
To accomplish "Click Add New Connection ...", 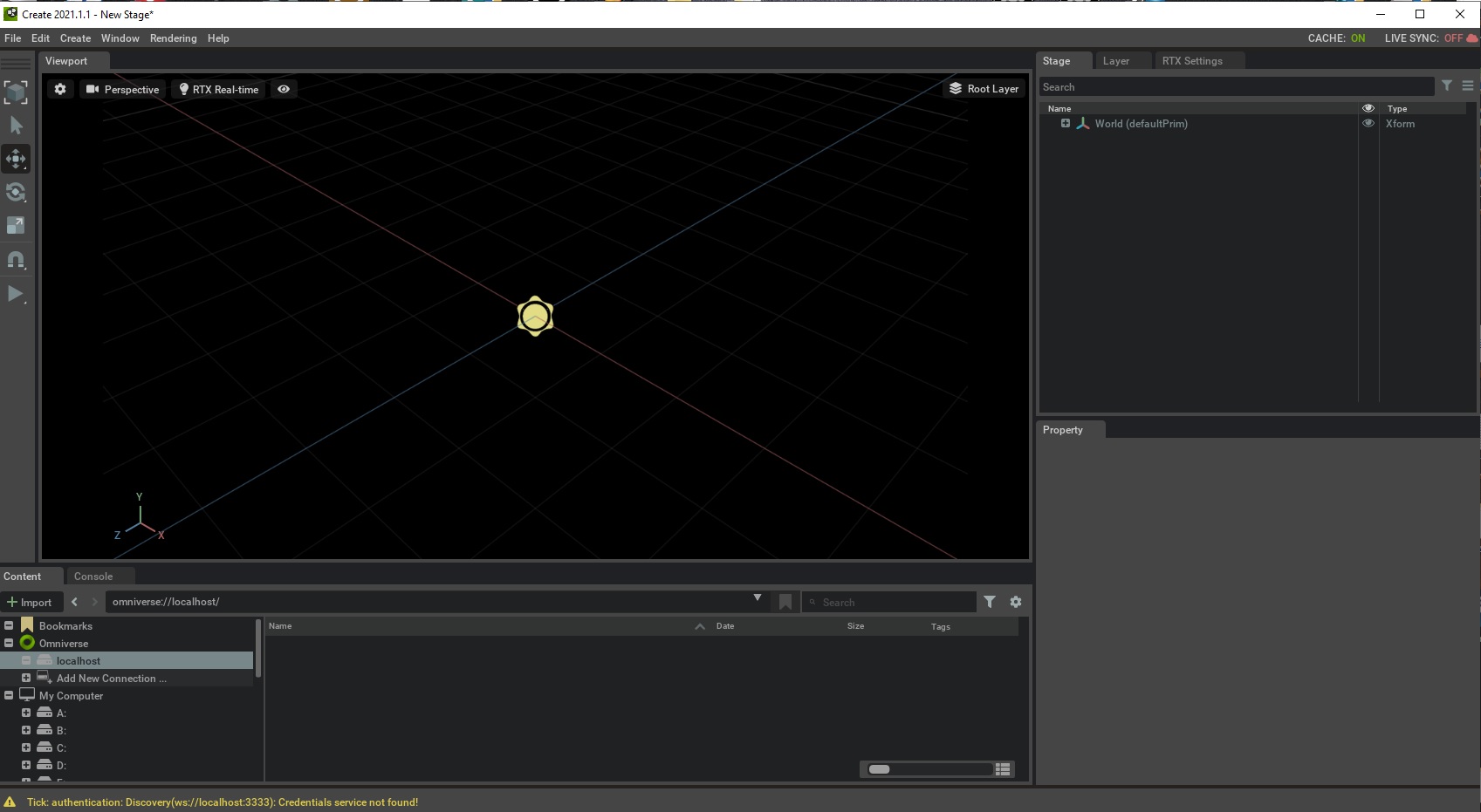I will click(111, 679).
